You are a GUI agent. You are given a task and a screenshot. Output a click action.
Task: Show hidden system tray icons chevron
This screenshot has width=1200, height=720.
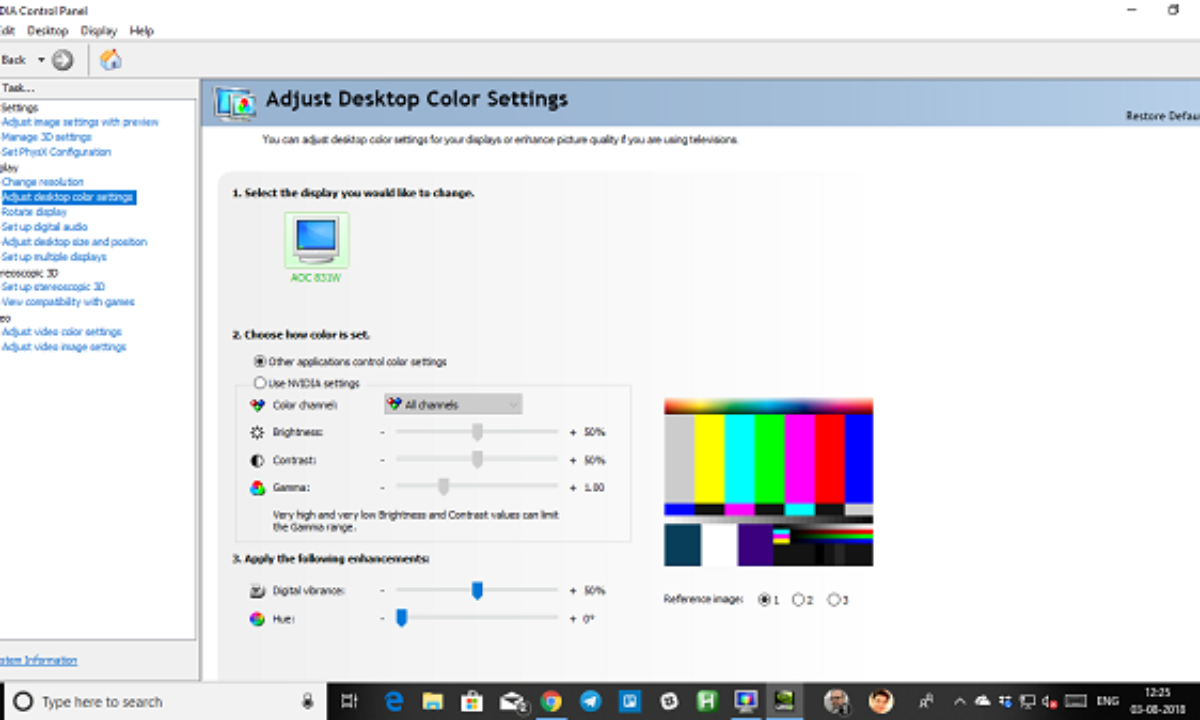tap(960, 701)
